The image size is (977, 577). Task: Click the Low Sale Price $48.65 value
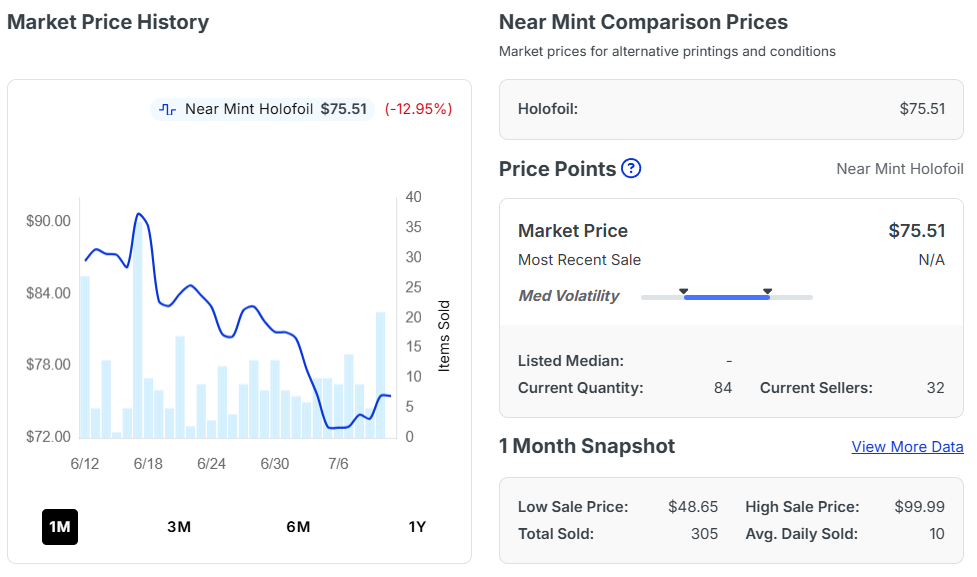693,507
